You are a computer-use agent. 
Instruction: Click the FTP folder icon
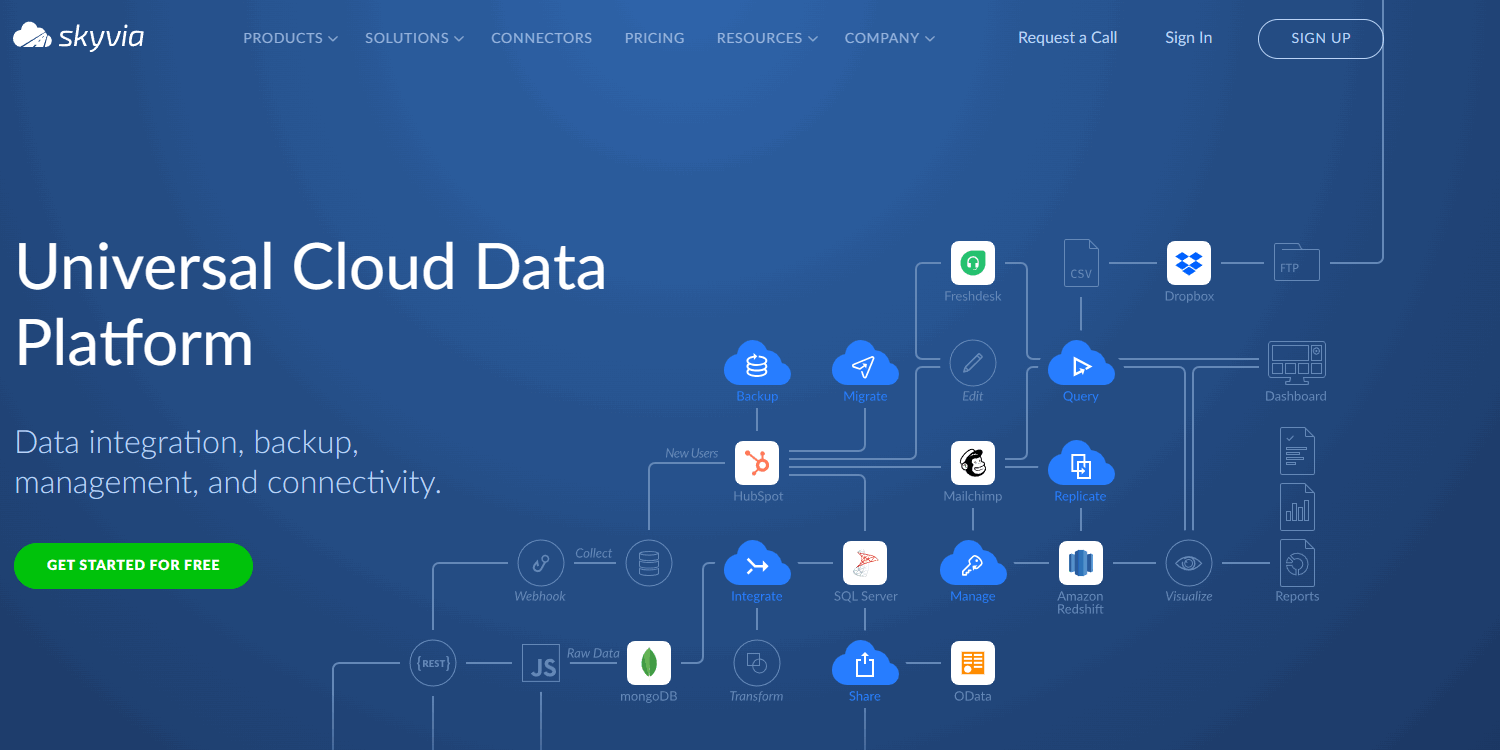click(1297, 263)
